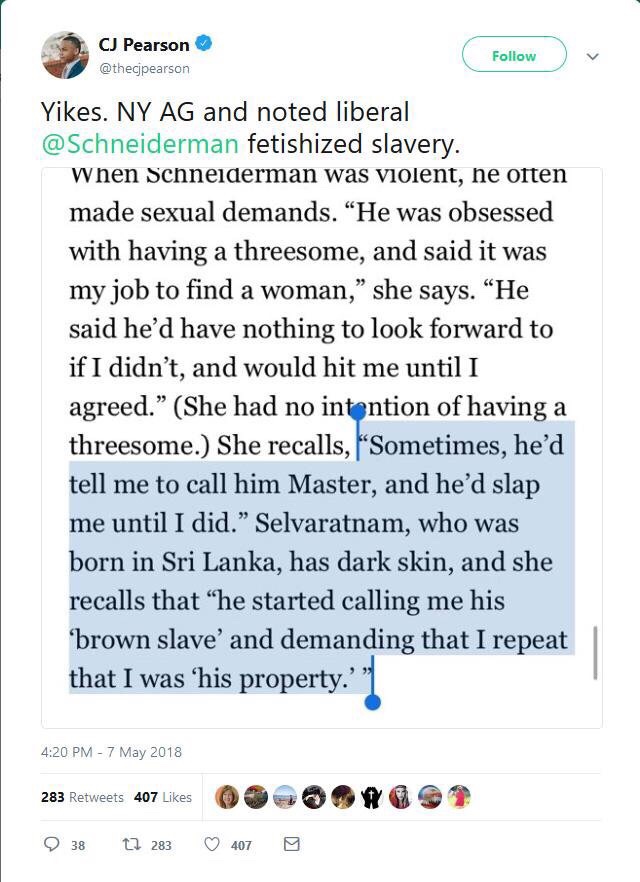This screenshot has width=640, height=882.
Task: Like the tweet with the heart icon
Action: tap(212, 845)
